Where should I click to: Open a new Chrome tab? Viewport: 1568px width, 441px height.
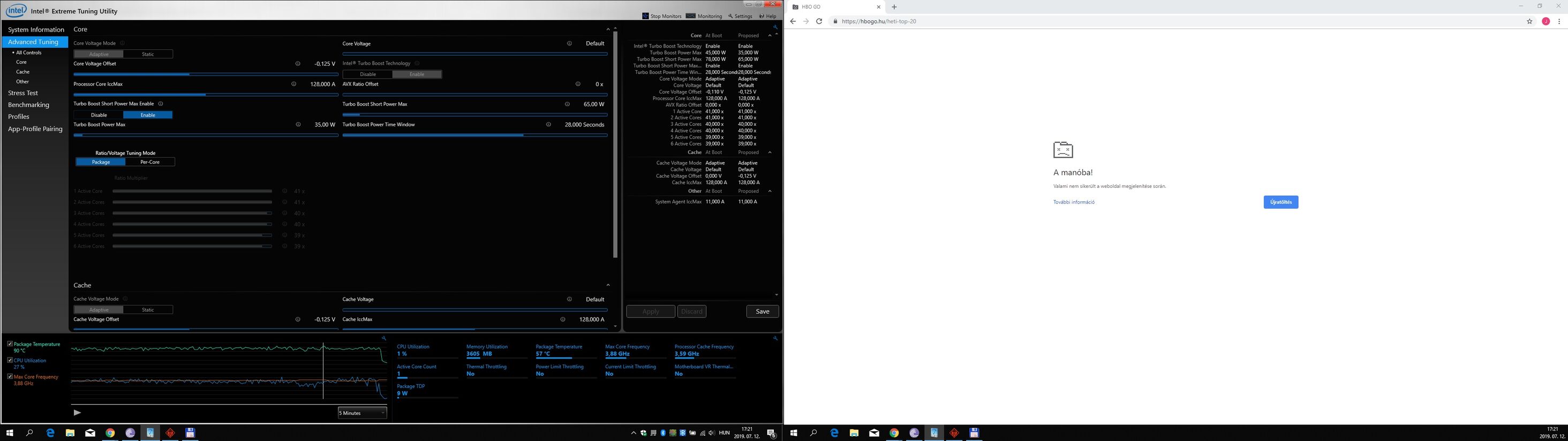894,7
